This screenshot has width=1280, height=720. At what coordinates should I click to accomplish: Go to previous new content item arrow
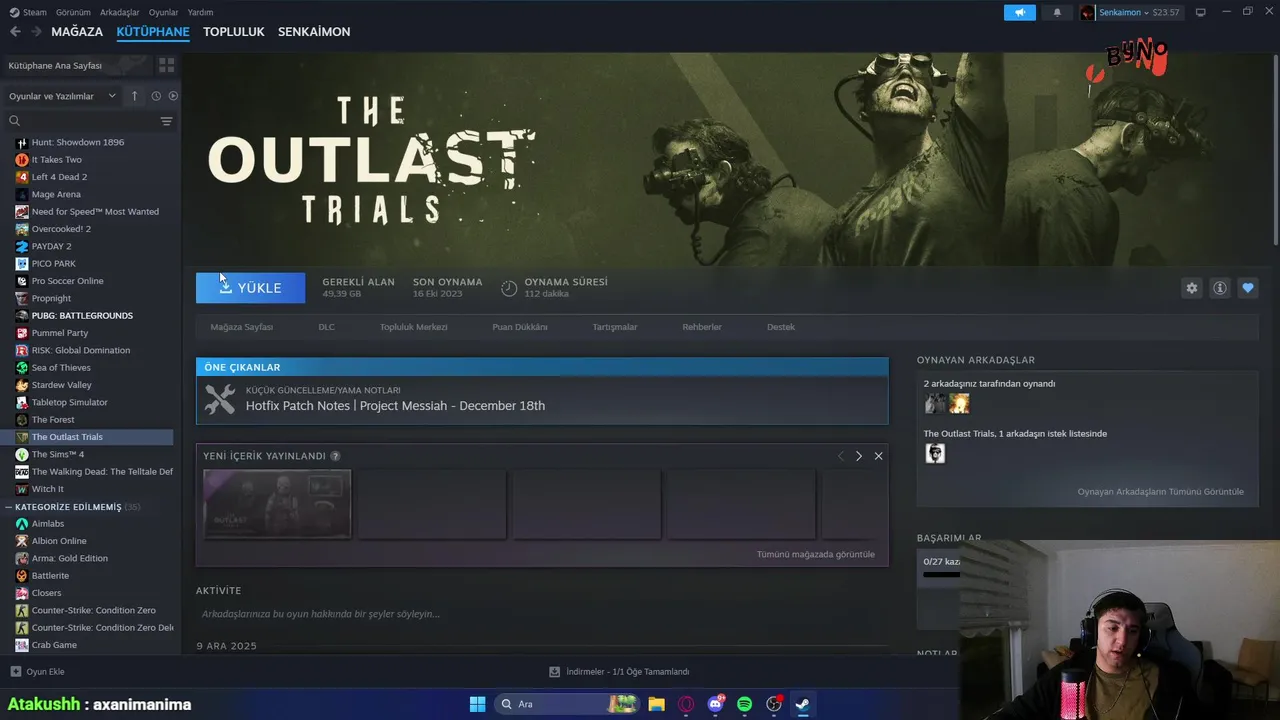point(841,456)
